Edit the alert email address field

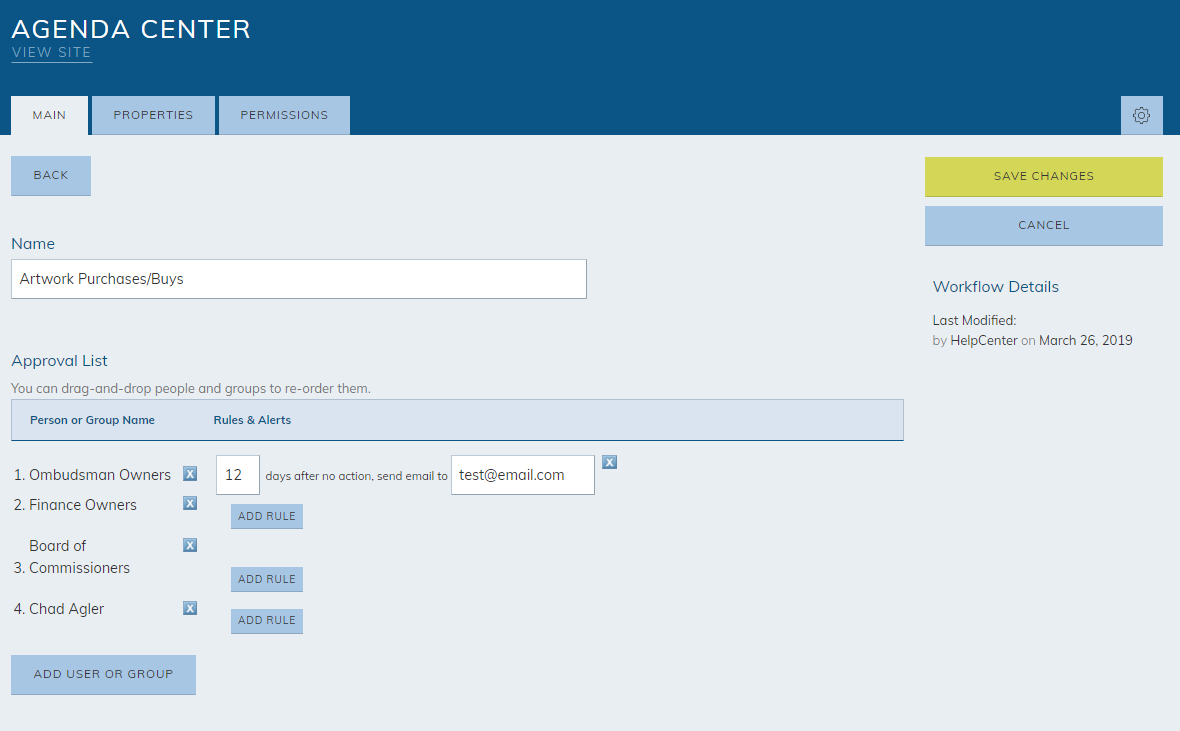click(523, 475)
